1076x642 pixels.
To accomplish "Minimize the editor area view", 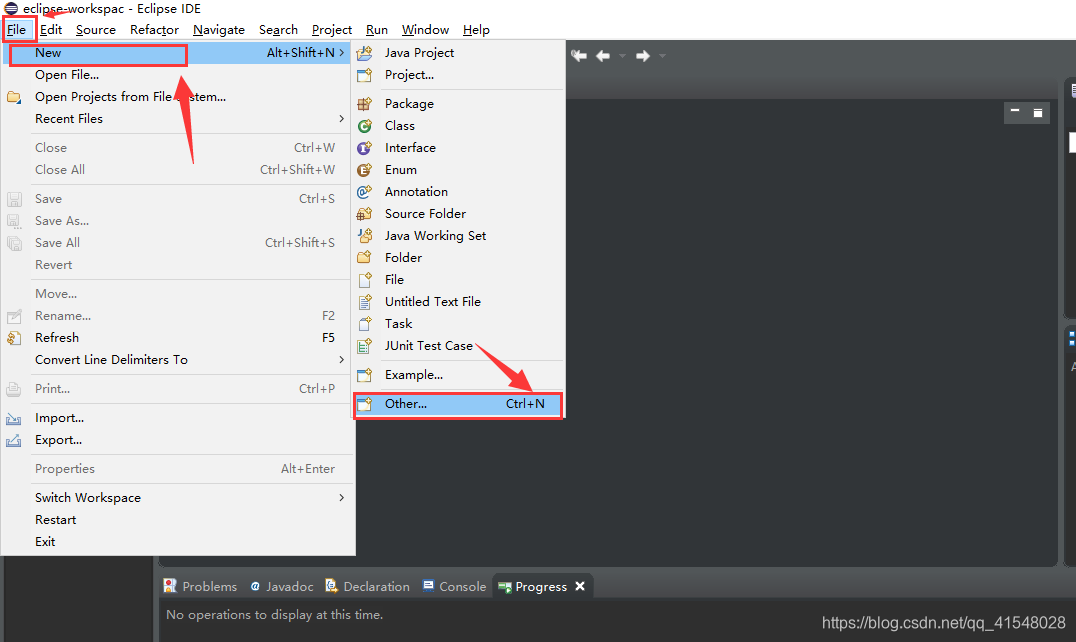I will pos(1015,112).
